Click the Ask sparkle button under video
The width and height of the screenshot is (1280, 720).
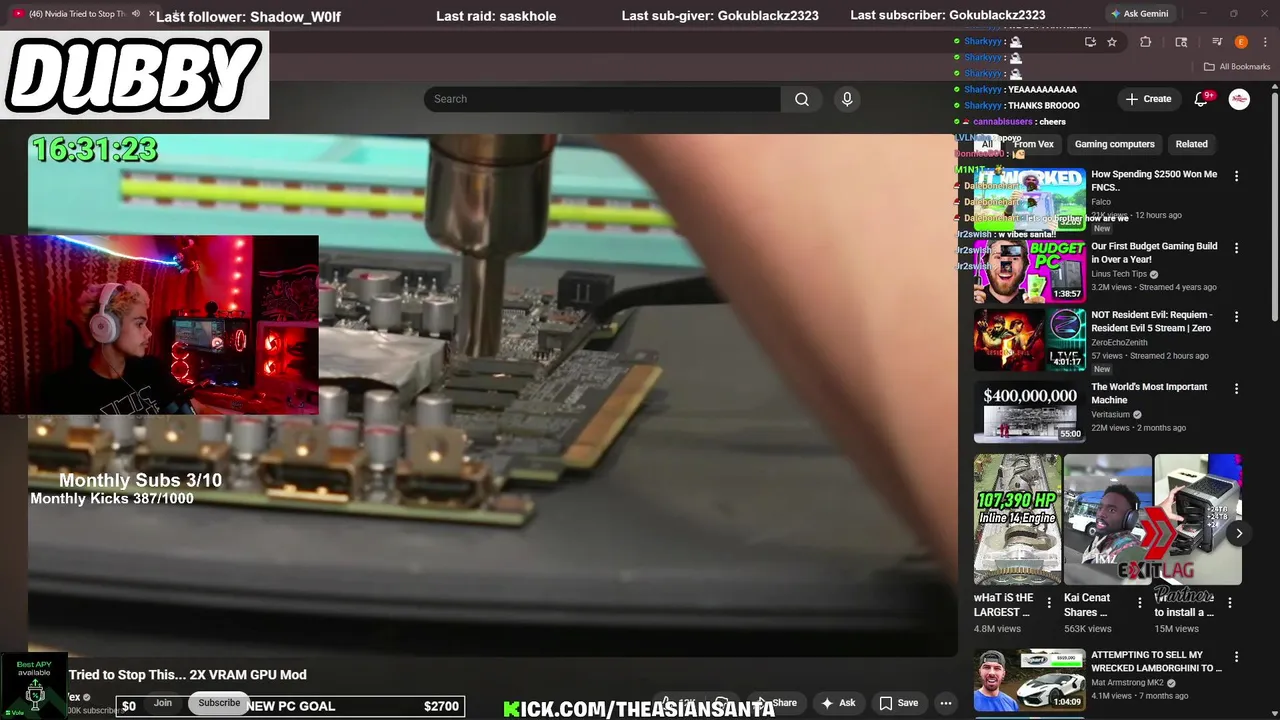(837, 703)
